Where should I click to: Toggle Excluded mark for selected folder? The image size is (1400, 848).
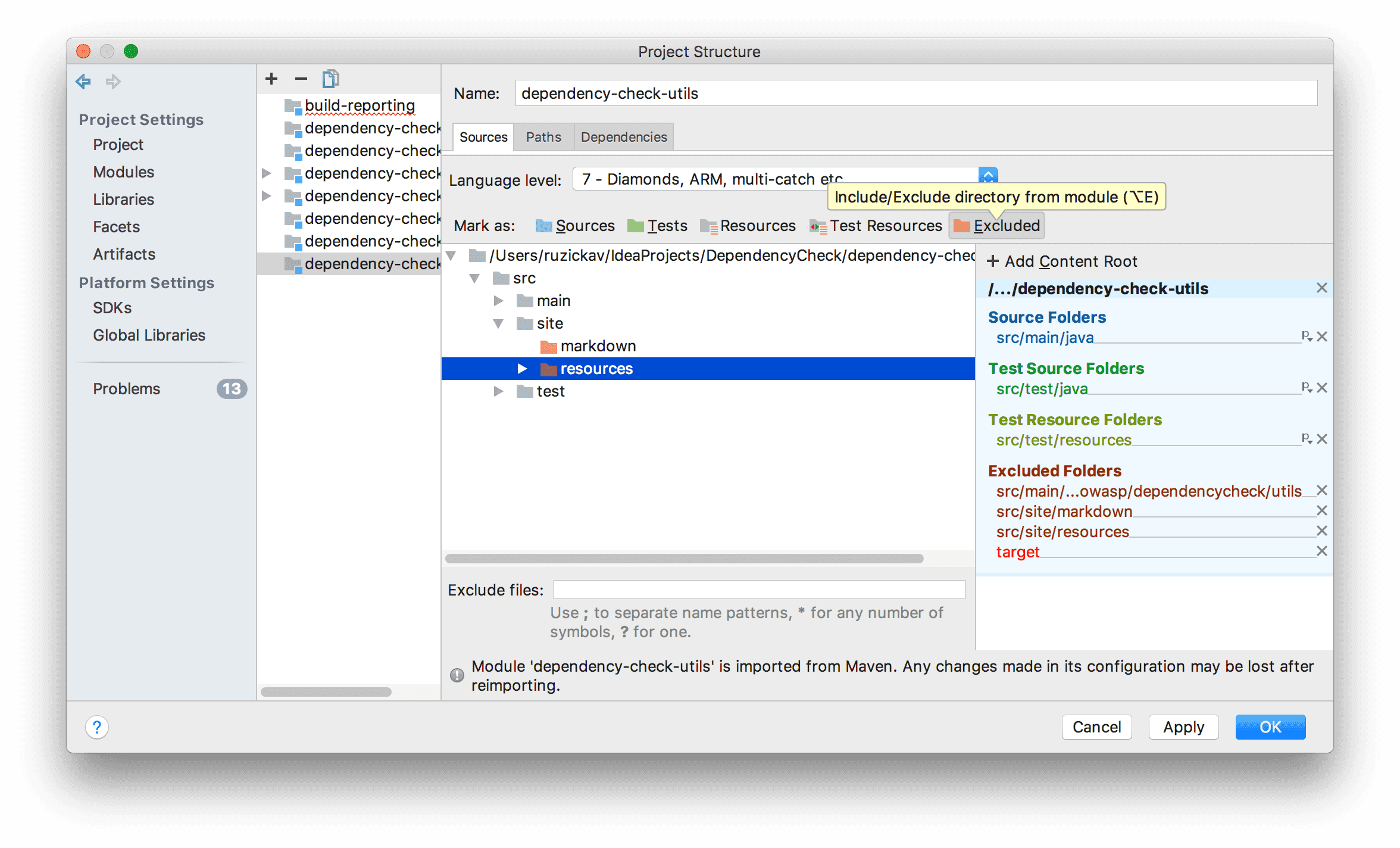[x=996, y=226]
